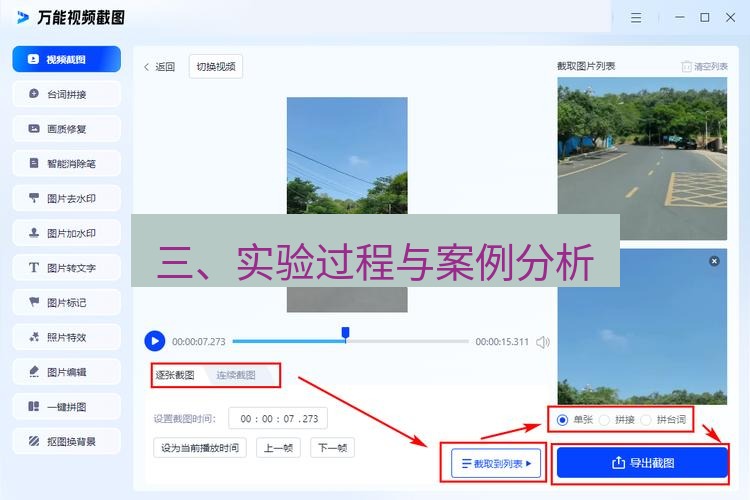The height and width of the screenshot is (500, 750).
Task: Click 设为当前播放时间 button
Action: [200, 448]
